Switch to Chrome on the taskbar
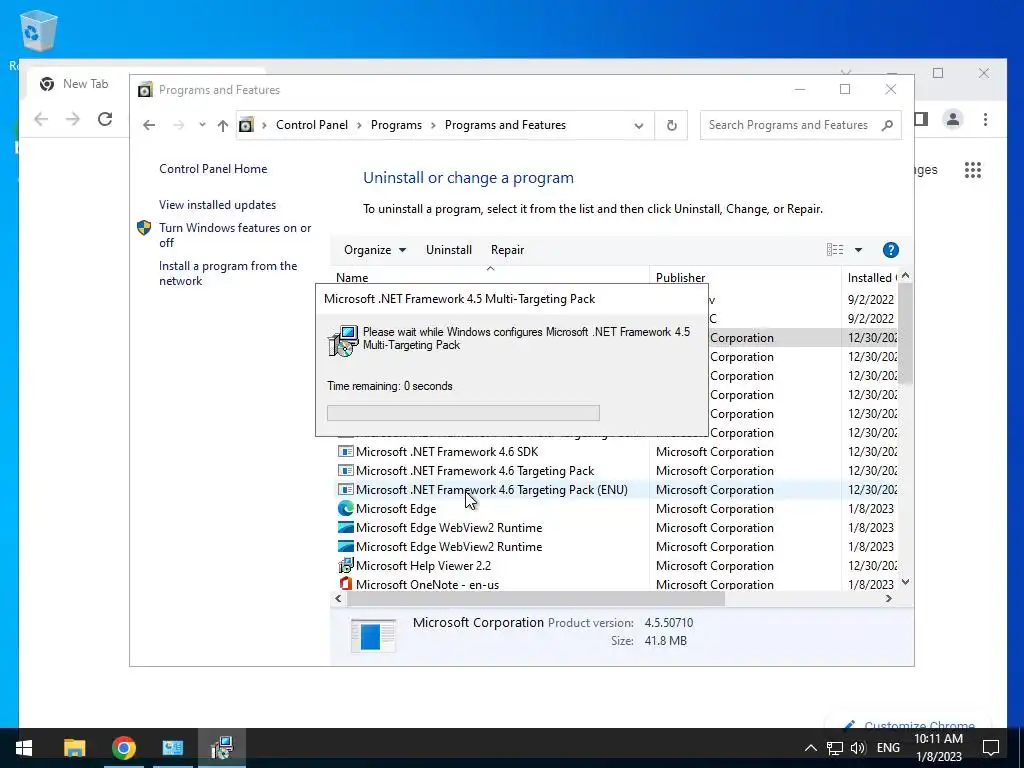Image resolution: width=1024 pixels, height=768 pixels. [x=123, y=748]
